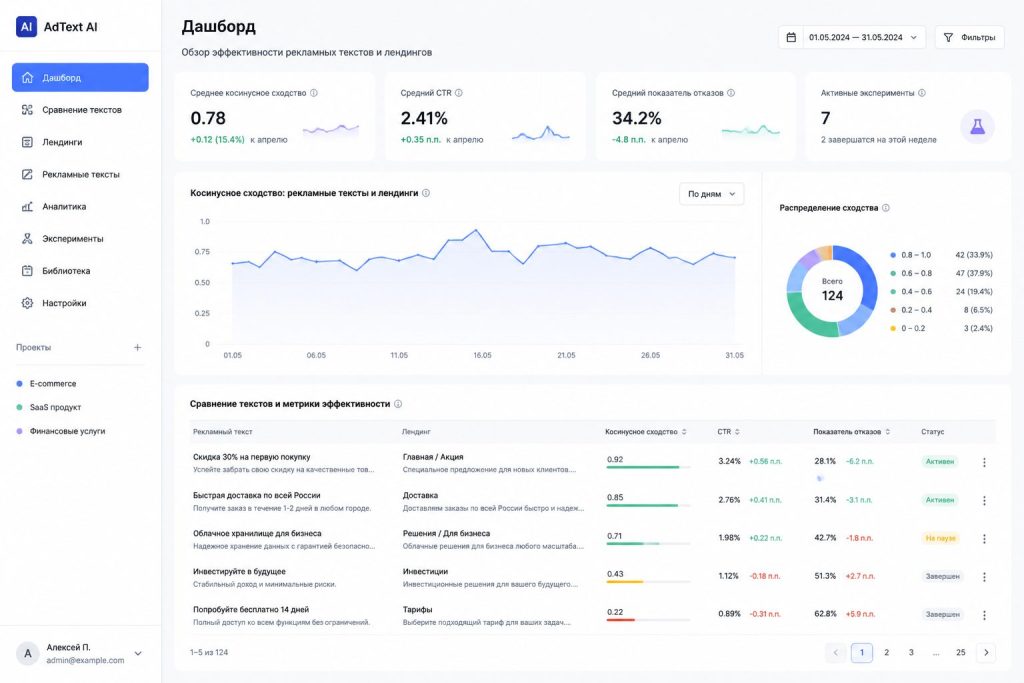This screenshot has width=1024, height=683.
Task: Open Рекламные тексты in sidebar
Action: coord(80,174)
